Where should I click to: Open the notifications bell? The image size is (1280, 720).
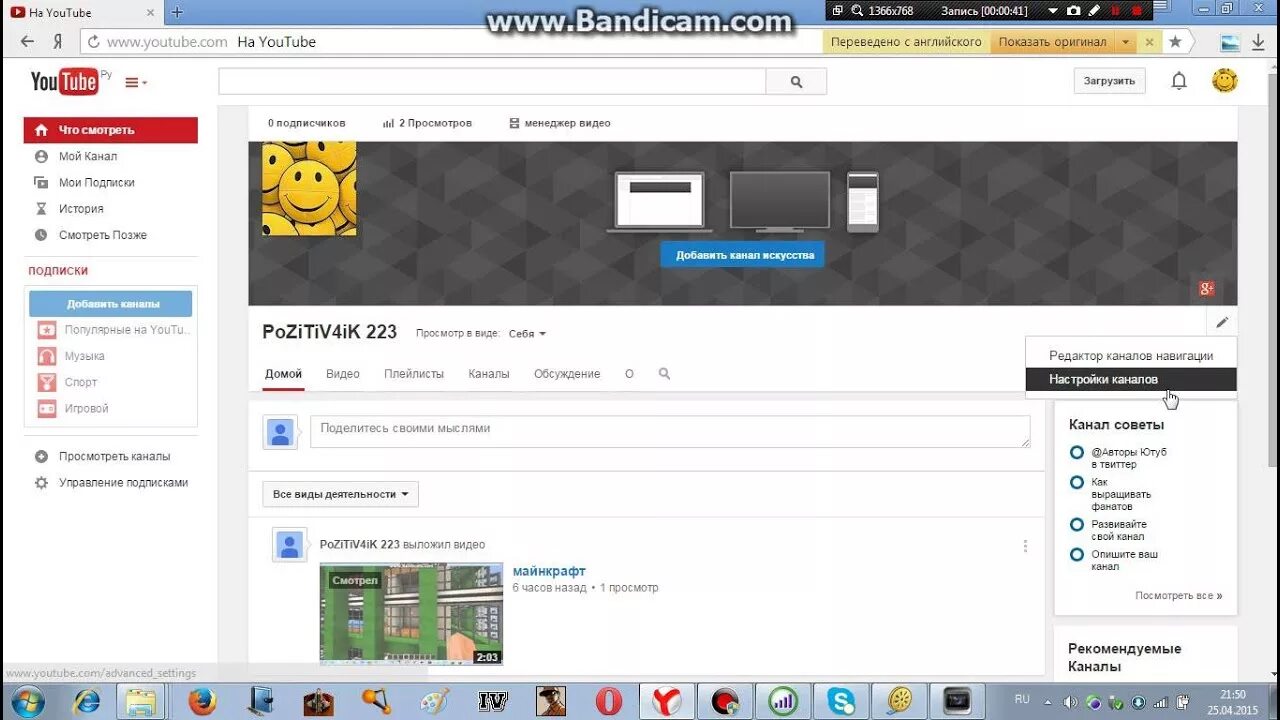[1179, 81]
